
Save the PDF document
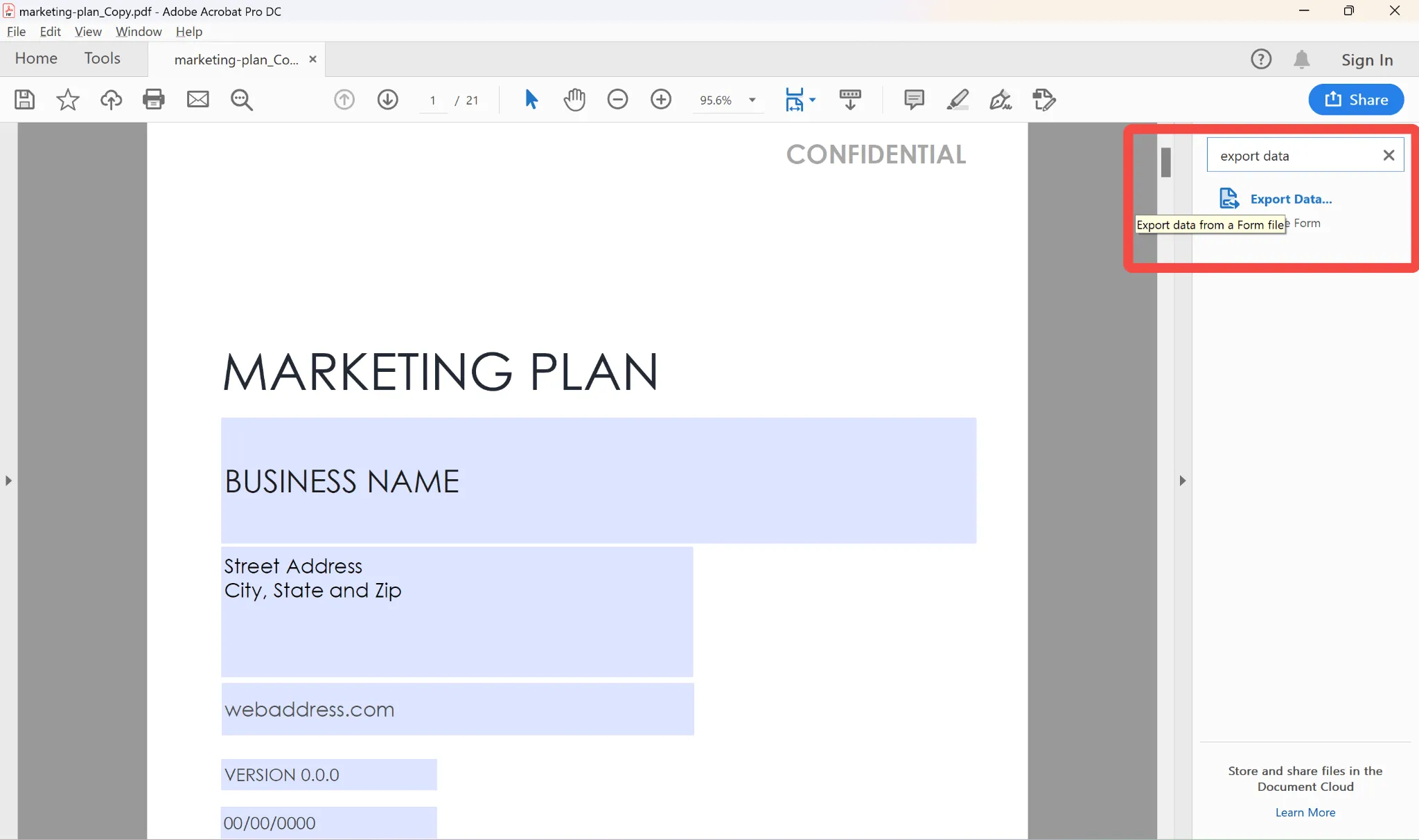pos(24,100)
